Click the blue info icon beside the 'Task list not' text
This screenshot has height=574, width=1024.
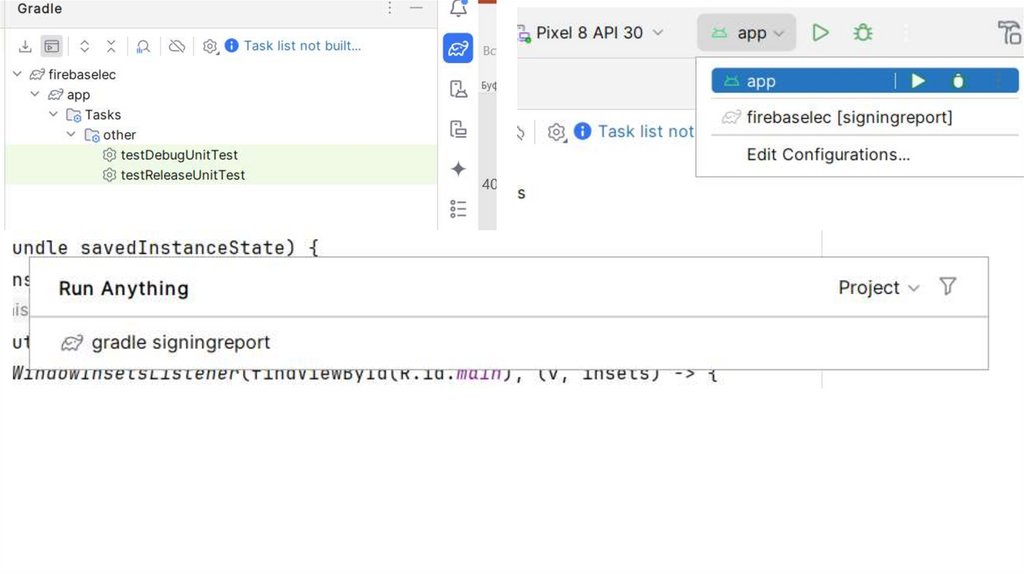coord(582,131)
